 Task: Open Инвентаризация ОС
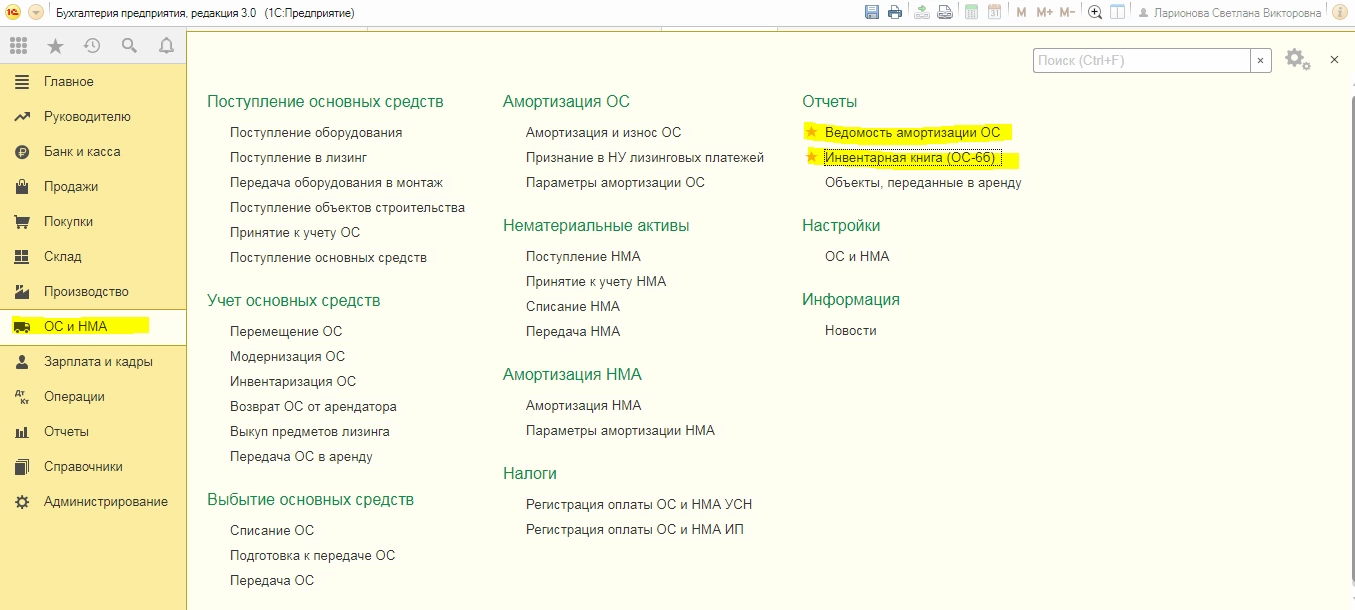click(x=293, y=381)
